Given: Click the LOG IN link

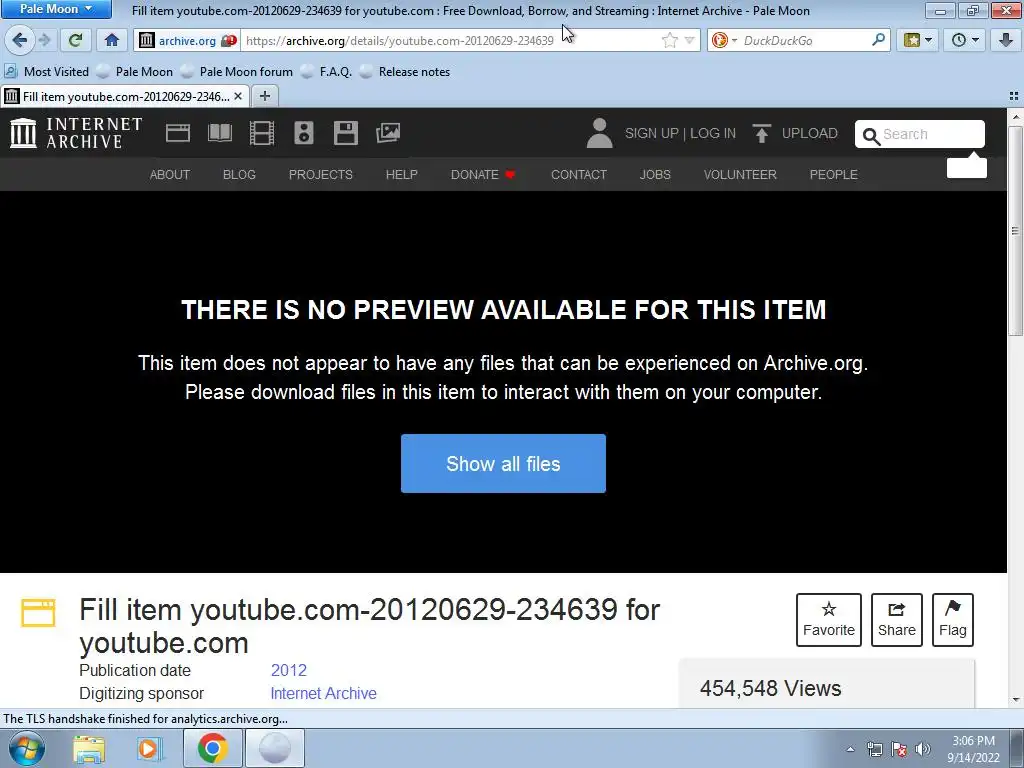Looking at the screenshot, I should pos(713,133).
